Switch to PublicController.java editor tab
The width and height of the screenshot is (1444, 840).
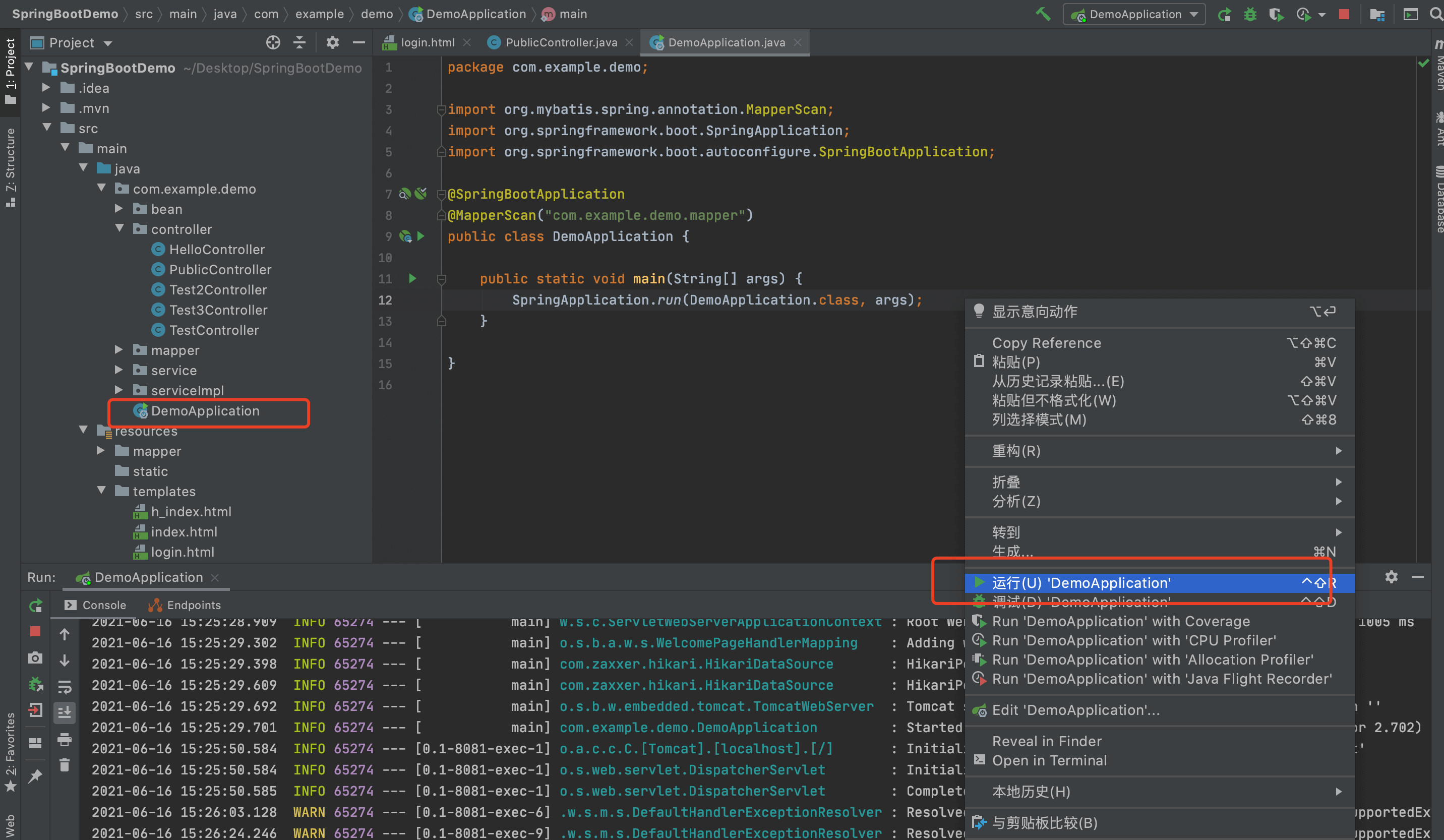pyautogui.click(x=561, y=42)
